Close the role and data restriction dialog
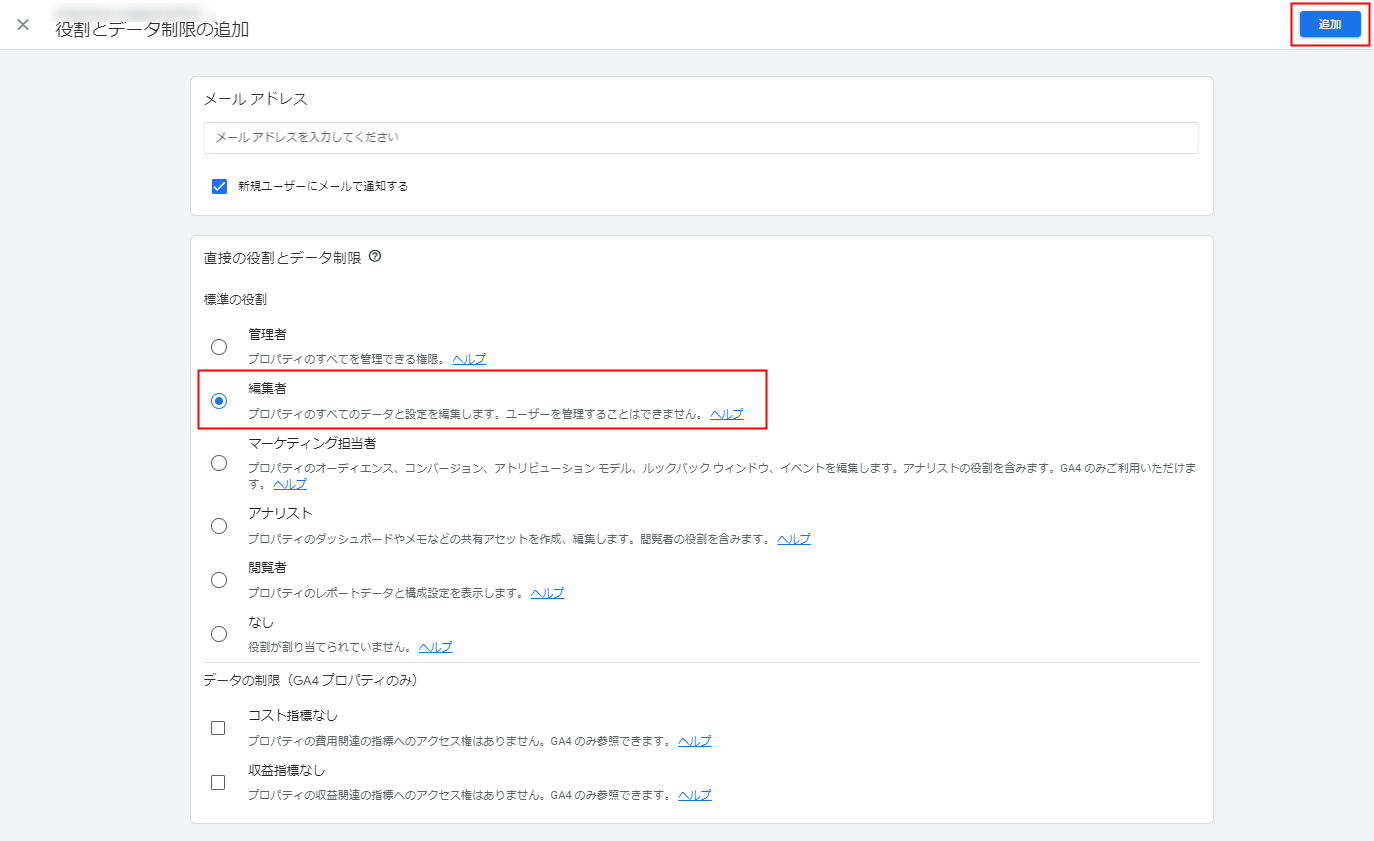The width and height of the screenshot is (1374, 841). click(x=23, y=25)
